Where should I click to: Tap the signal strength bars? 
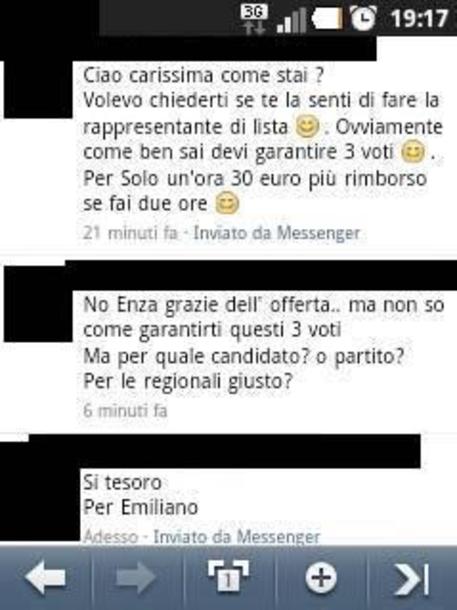pyautogui.click(x=291, y=20)
